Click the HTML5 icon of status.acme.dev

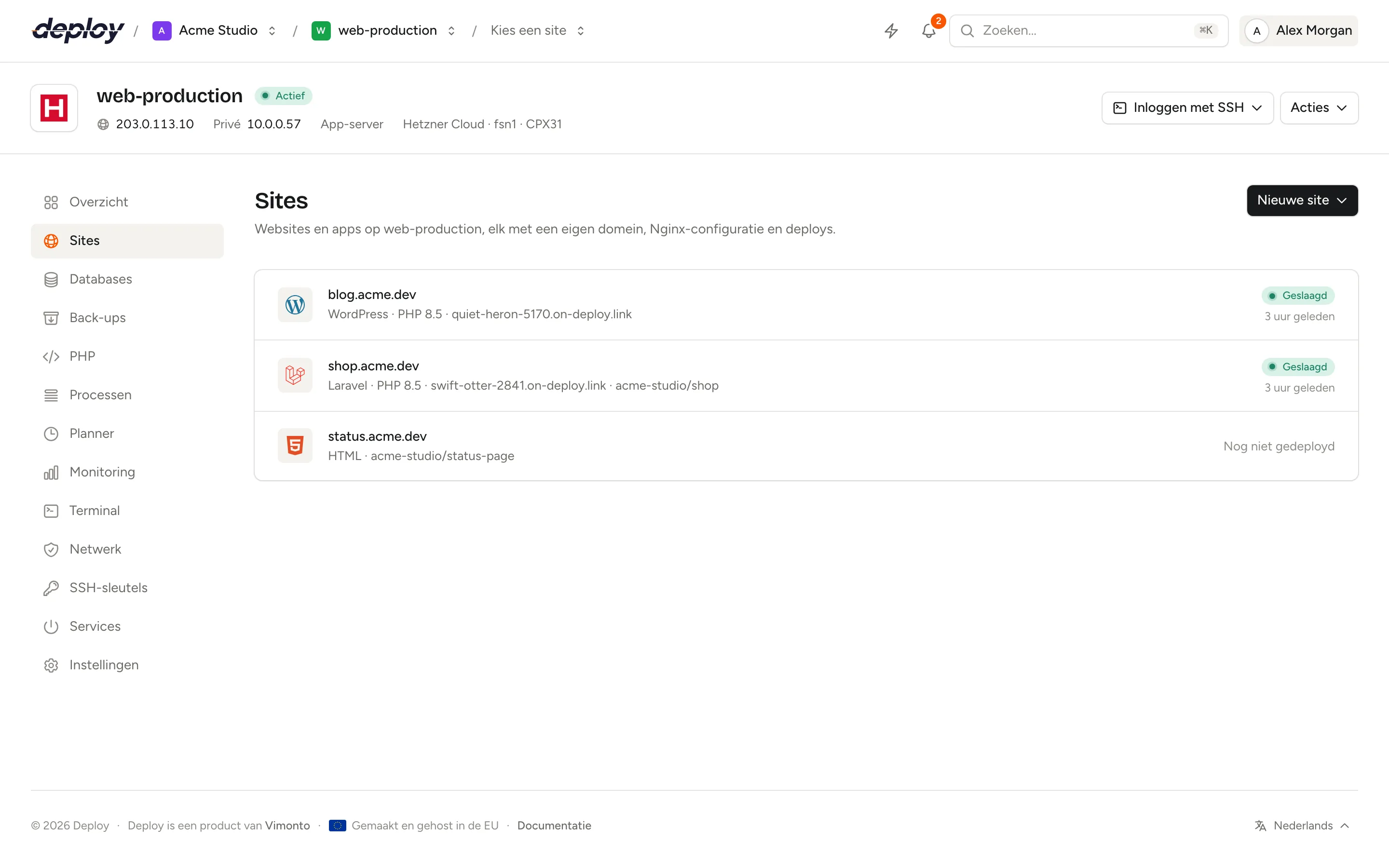click(x=295, y=446)
